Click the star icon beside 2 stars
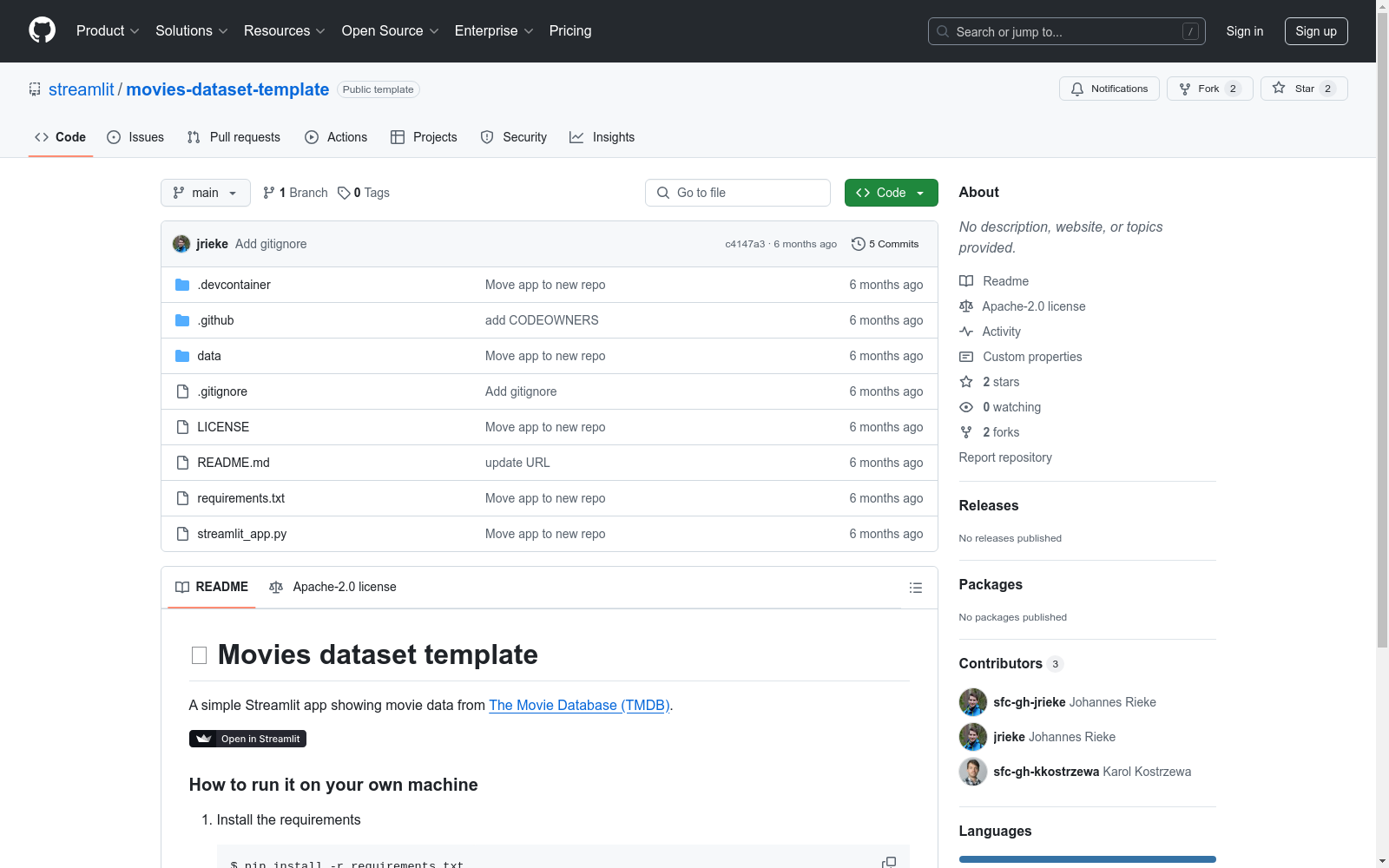 966,382
